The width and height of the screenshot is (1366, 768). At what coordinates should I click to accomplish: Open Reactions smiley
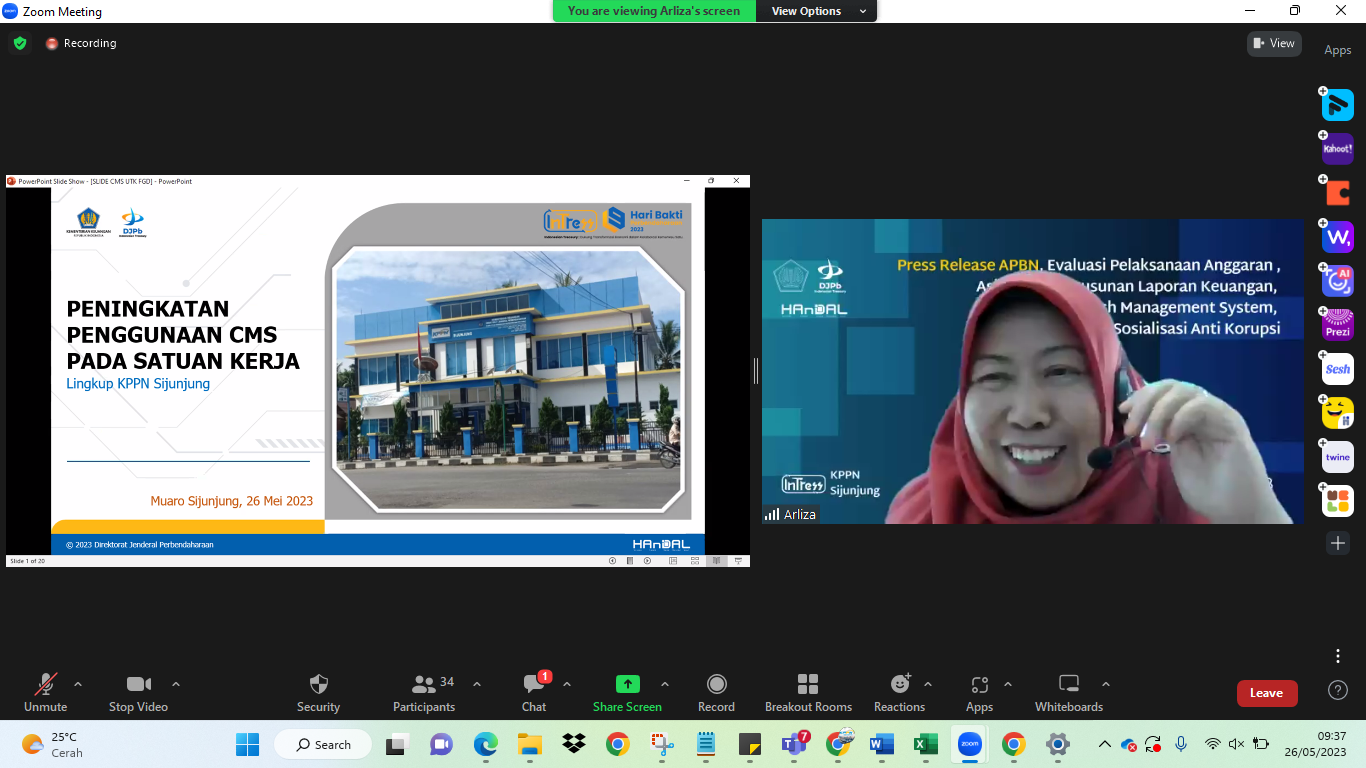tap(899, 693)
